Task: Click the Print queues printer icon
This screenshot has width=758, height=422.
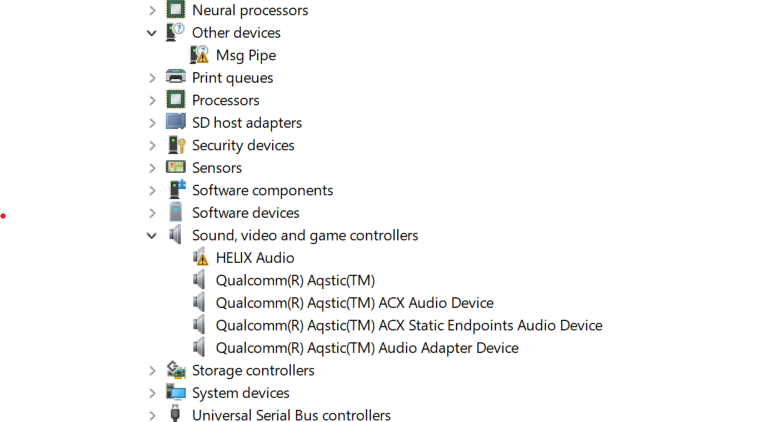Action: (176, 78)
